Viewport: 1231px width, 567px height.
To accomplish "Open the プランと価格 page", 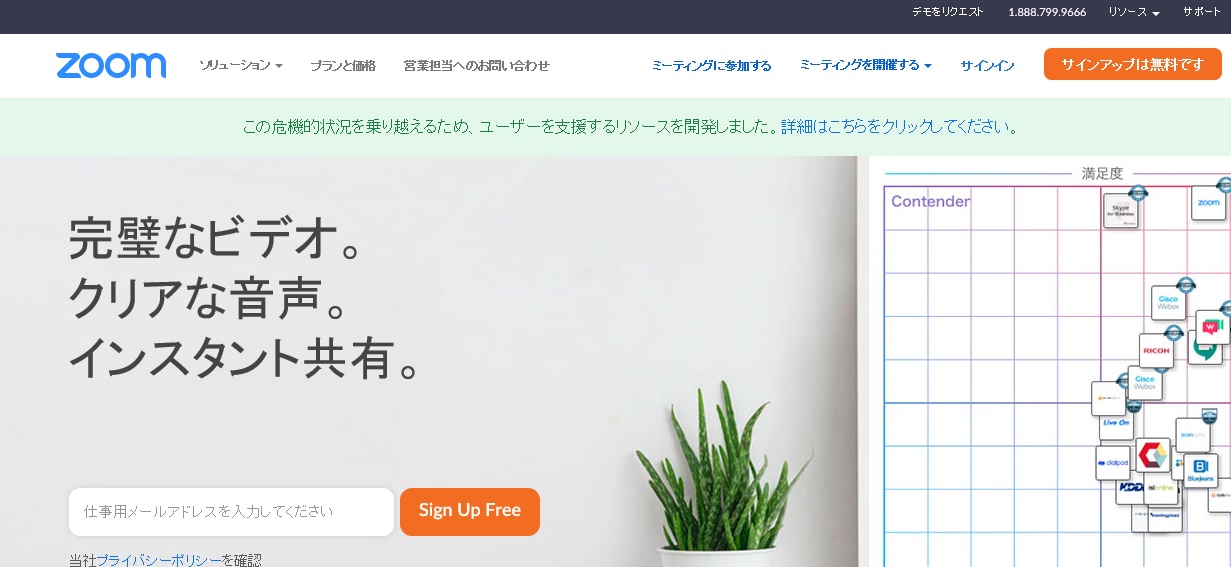I will tap(343, 65).
